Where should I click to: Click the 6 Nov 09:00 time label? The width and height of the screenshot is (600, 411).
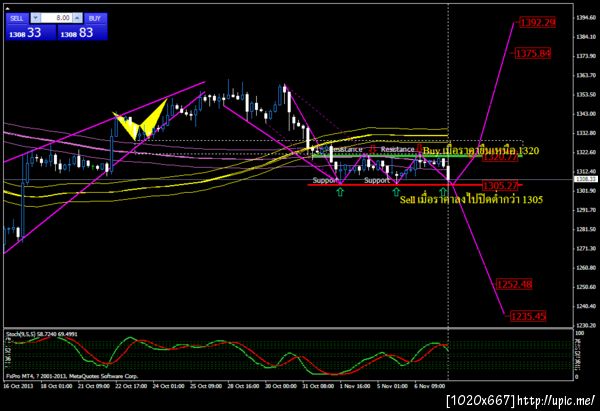[430, 386]
